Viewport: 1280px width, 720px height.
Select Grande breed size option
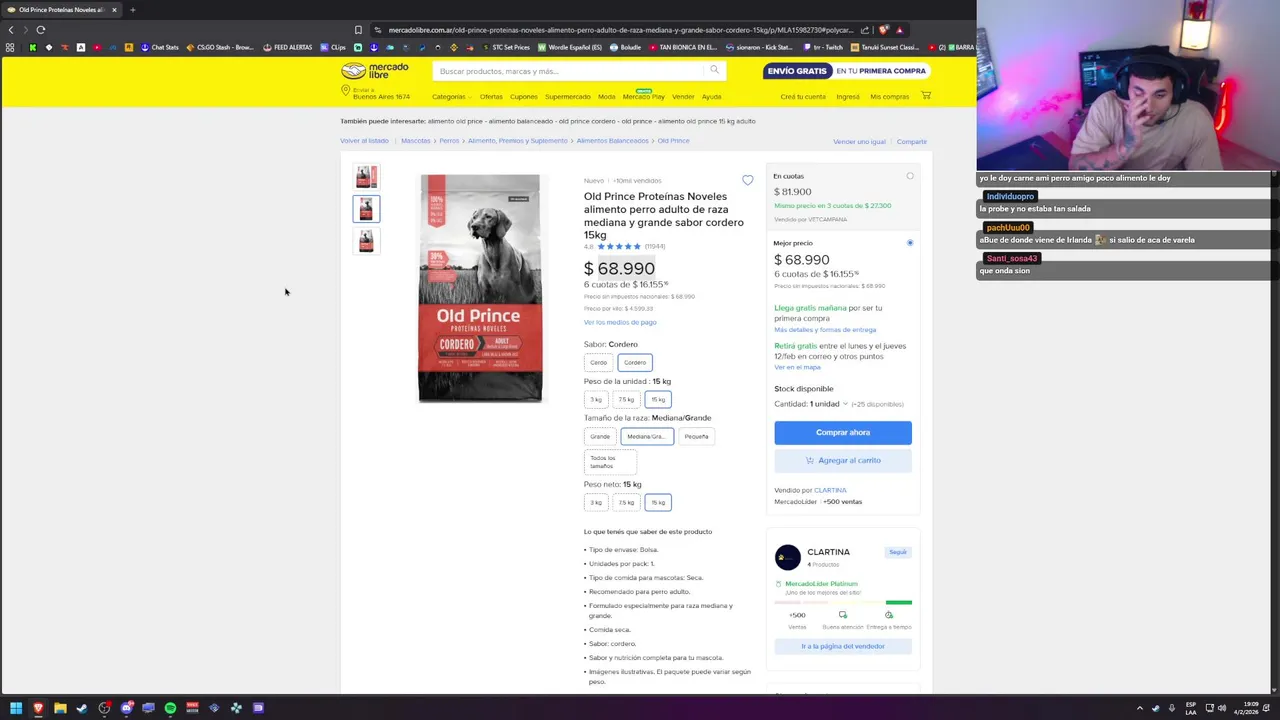[600, 436]
